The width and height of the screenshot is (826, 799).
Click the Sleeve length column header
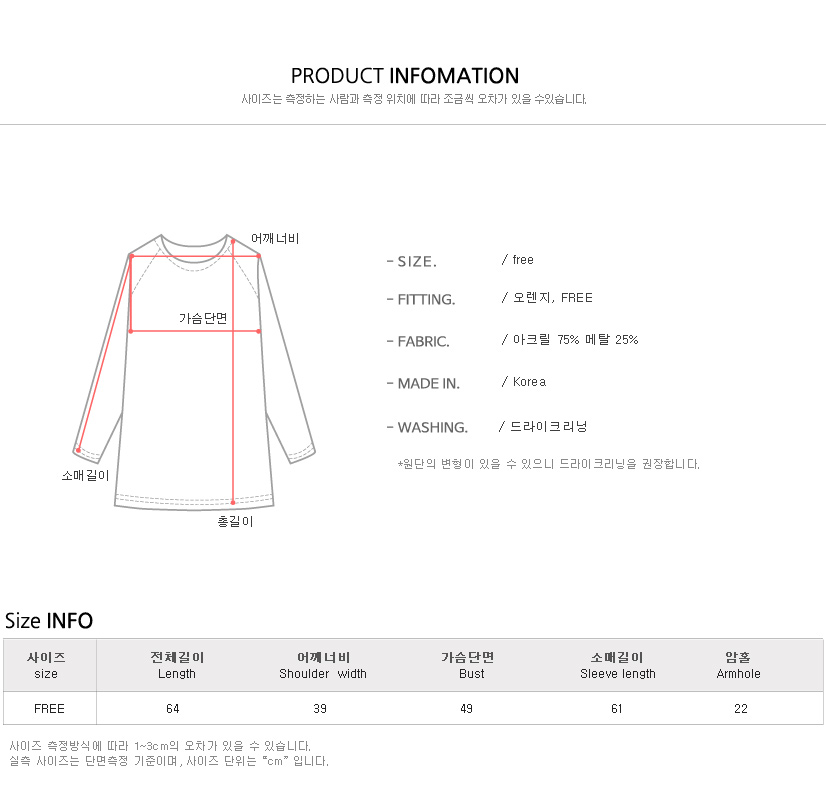click(617, 665)
